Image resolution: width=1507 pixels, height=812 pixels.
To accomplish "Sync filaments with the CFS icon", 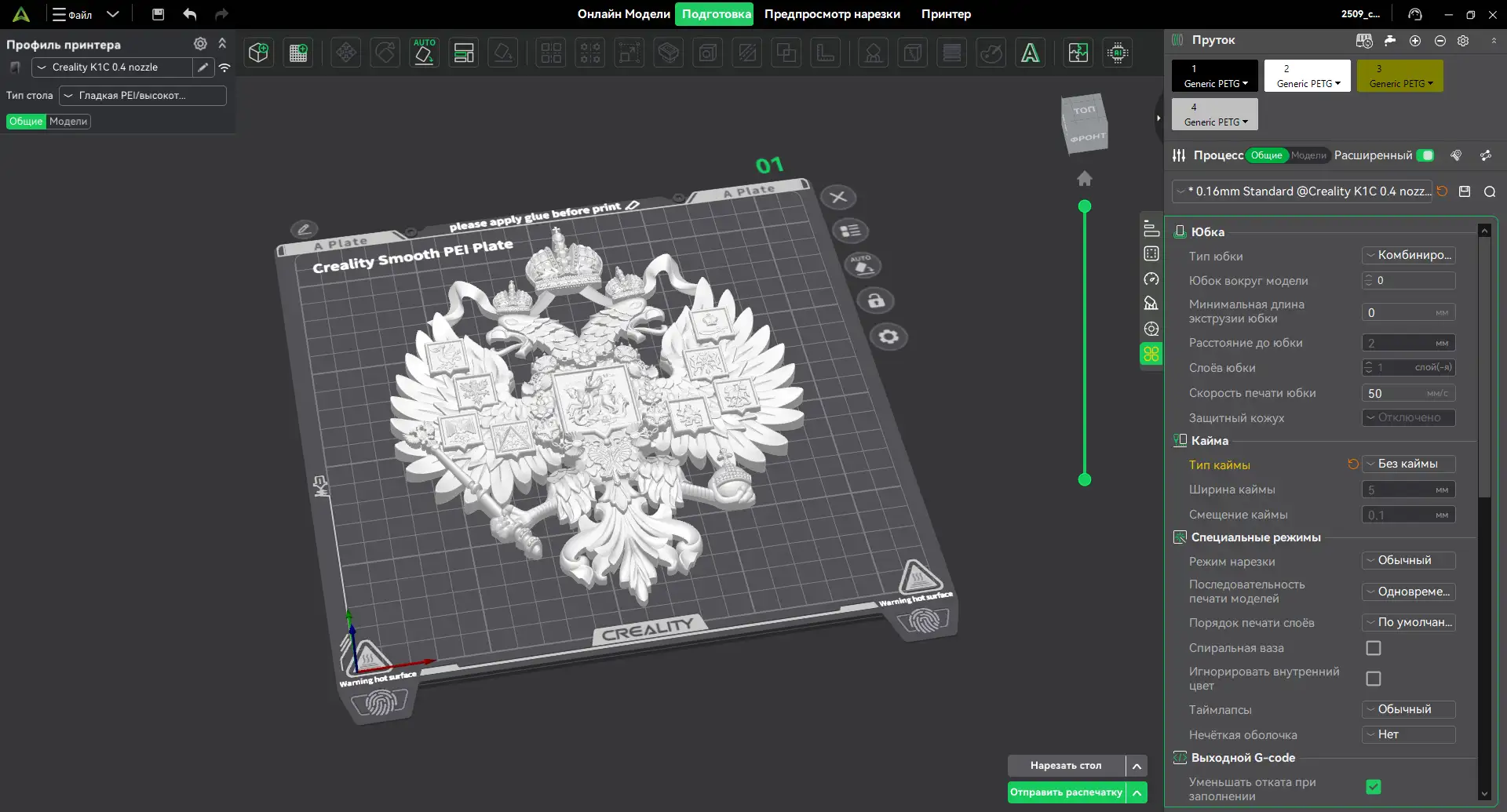I will point(1364,41).
